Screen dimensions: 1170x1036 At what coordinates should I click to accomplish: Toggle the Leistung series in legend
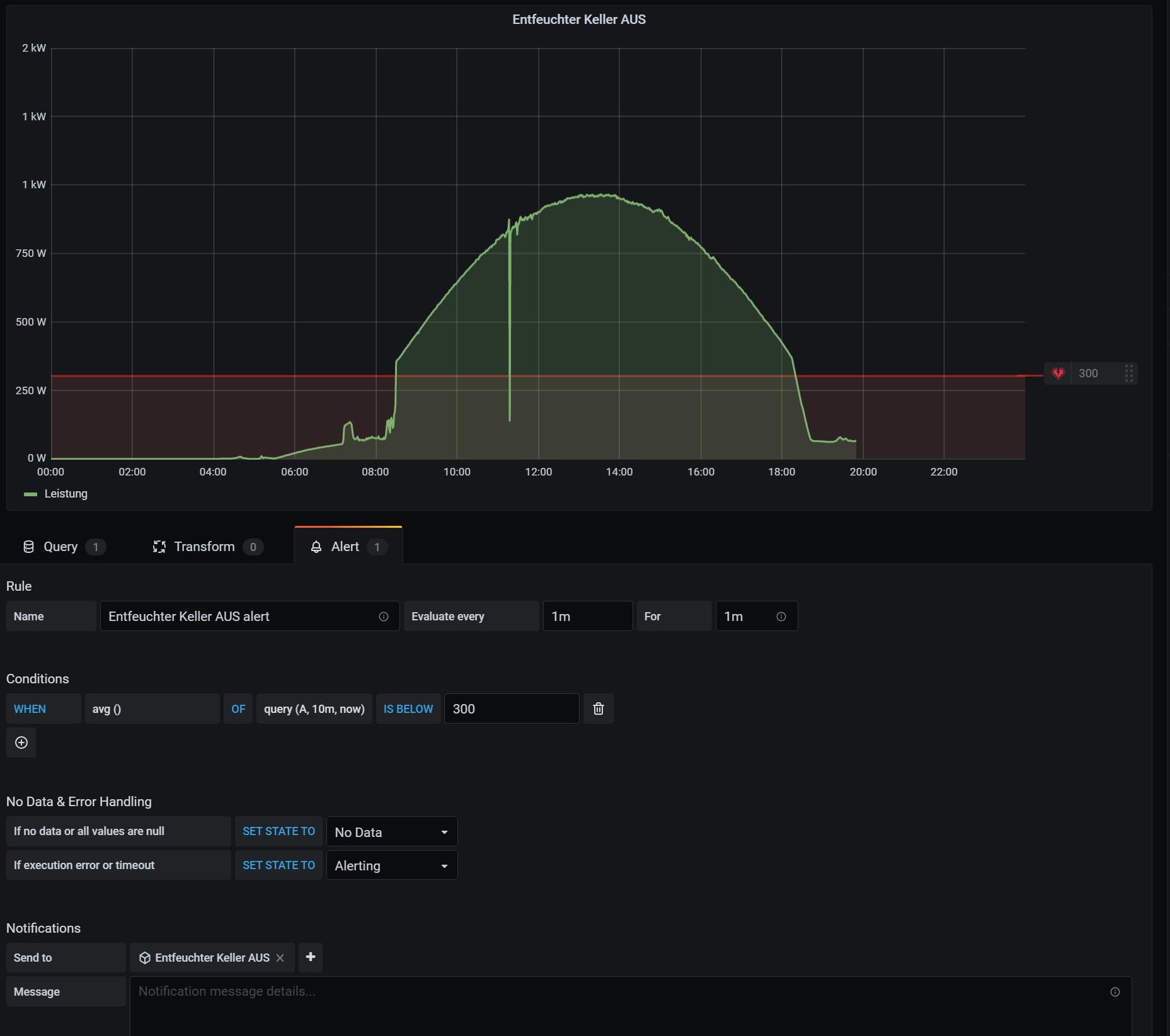[66, 494]
